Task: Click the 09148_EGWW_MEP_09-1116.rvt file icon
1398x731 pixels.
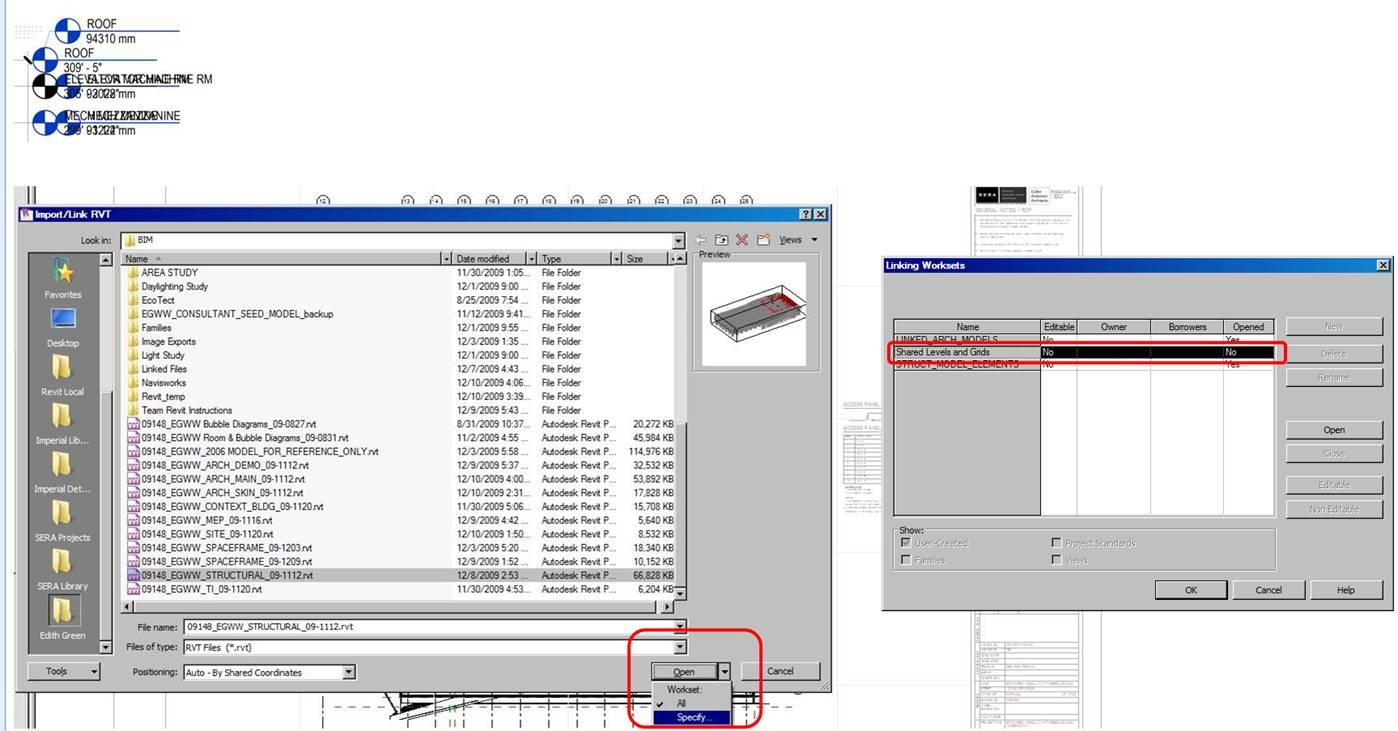Action: (x=134, y=520)
